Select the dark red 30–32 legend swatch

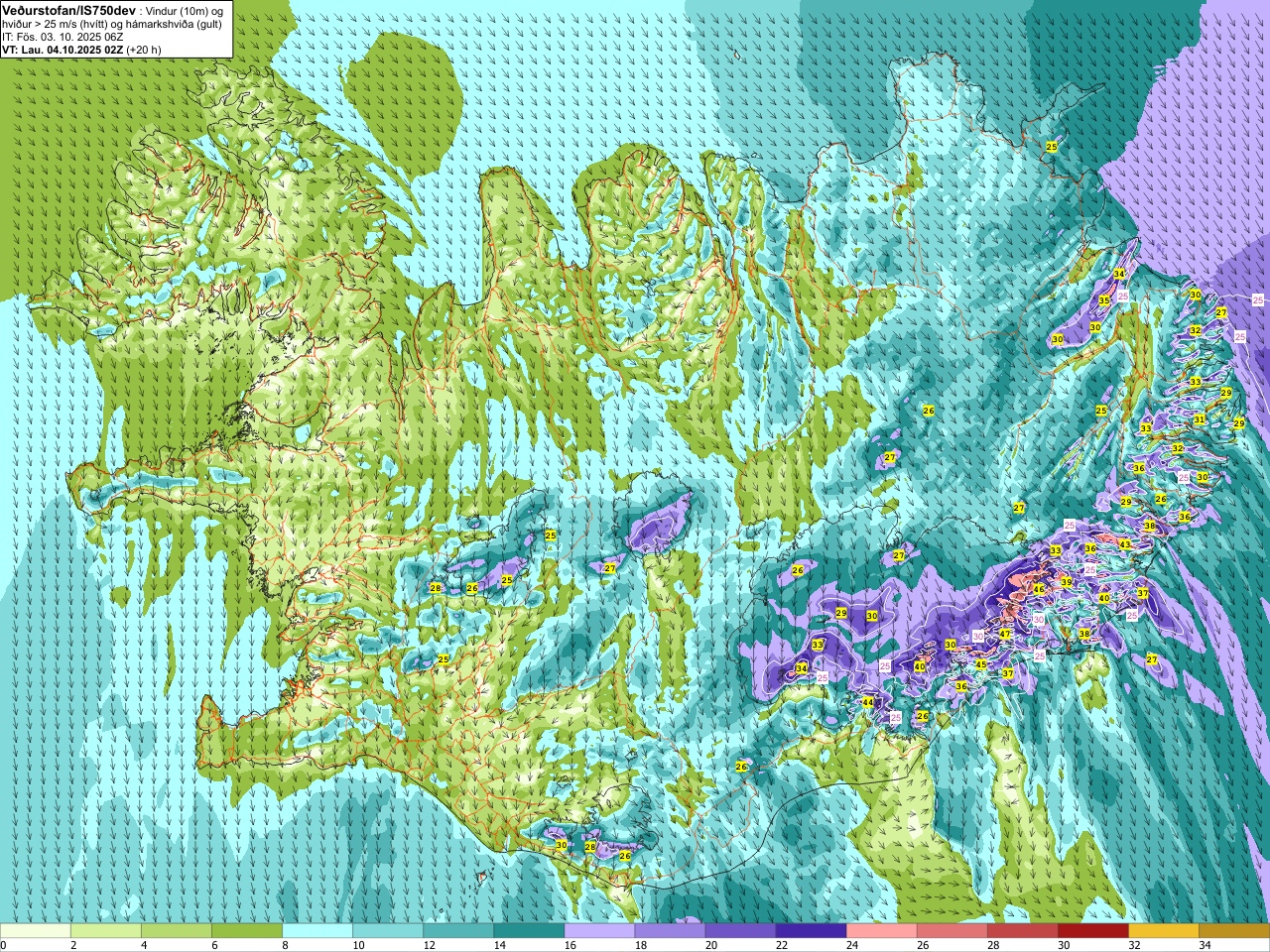coord(1091,931)
